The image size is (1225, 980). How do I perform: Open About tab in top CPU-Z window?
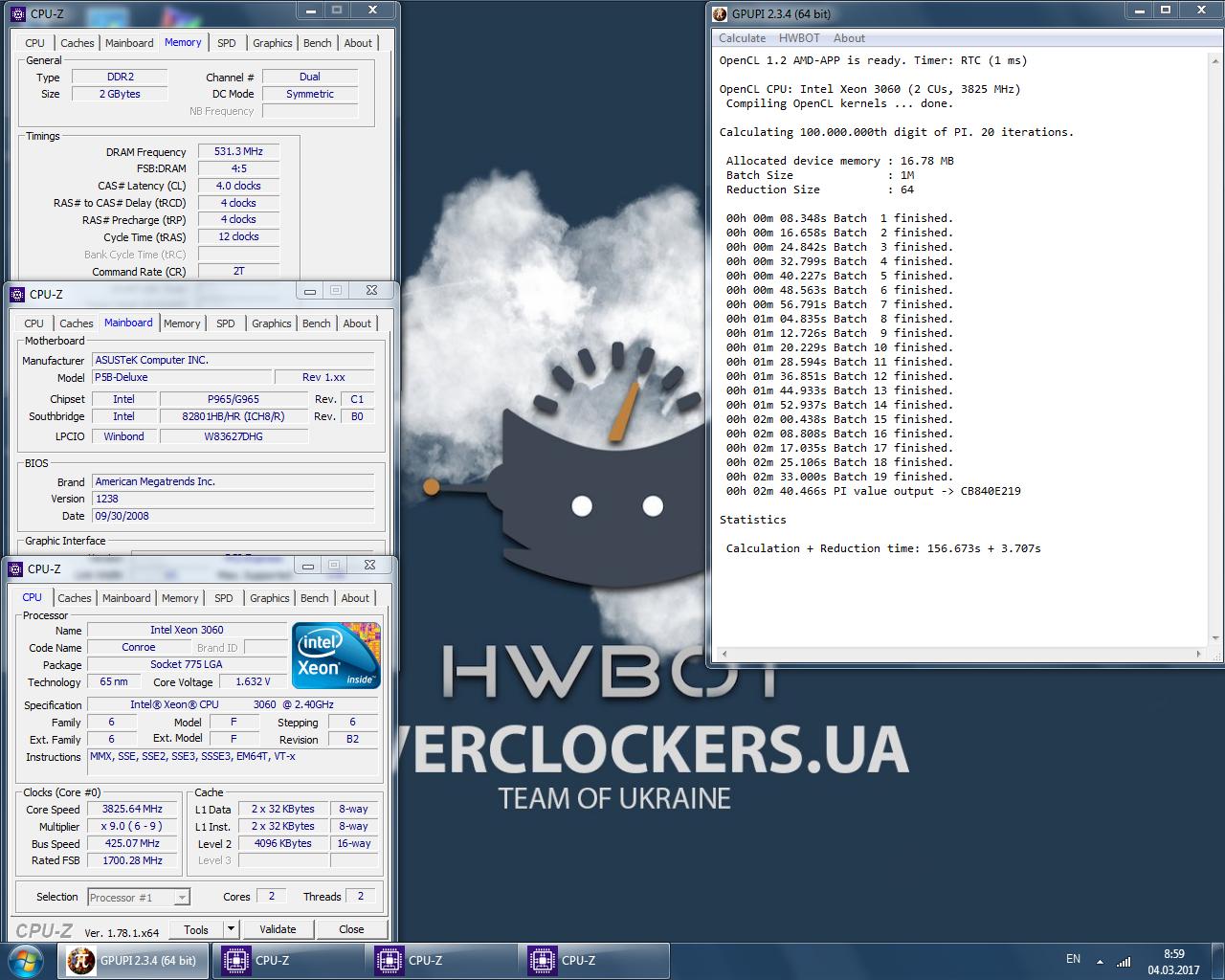358,43
